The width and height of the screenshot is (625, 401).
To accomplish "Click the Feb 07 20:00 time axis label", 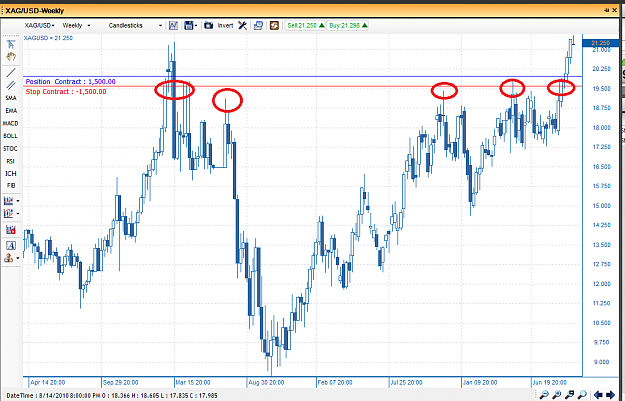I will point(335,383).
